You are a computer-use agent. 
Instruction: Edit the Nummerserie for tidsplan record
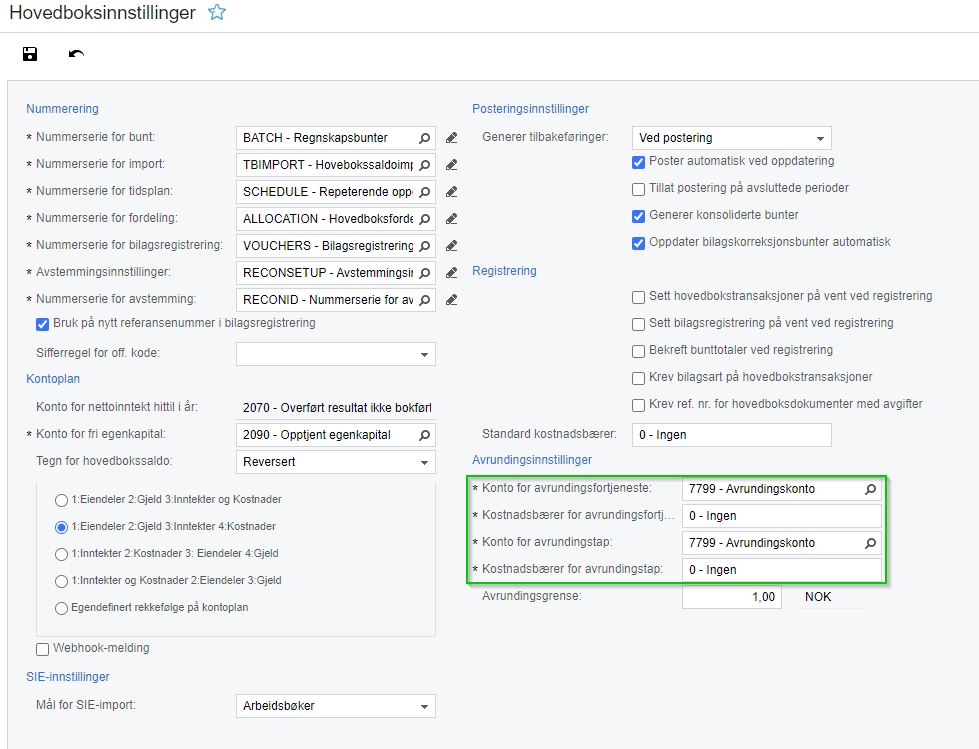coord(451,192)
